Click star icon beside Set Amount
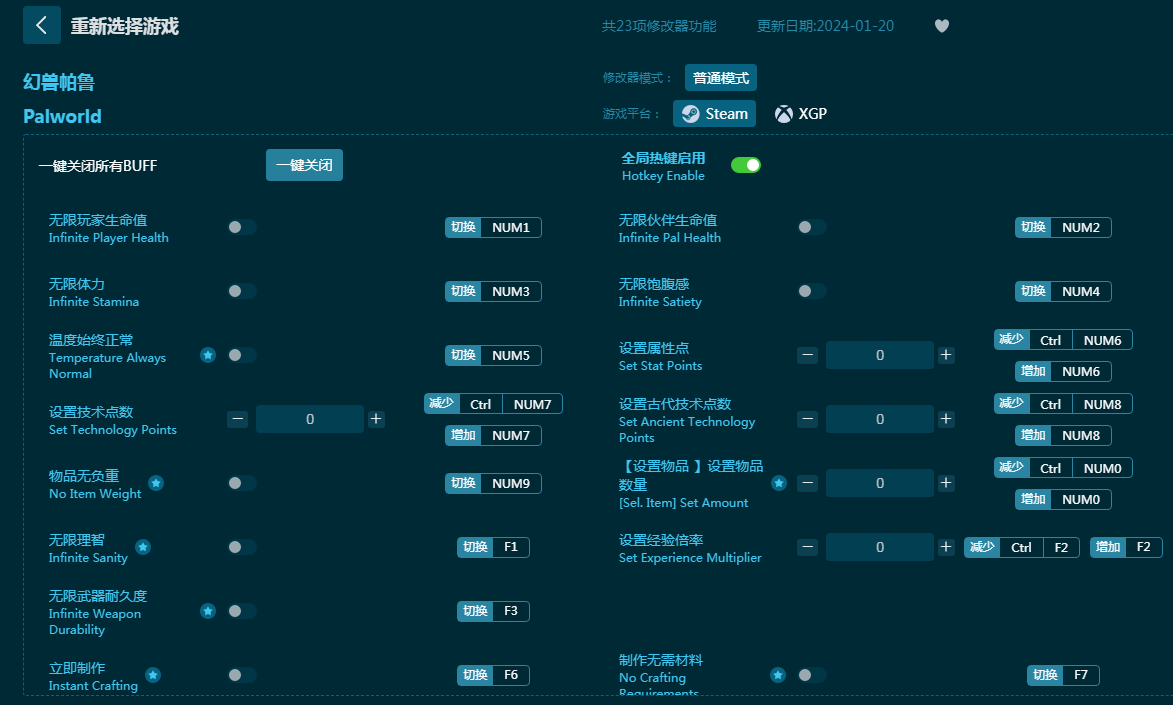This screenshot has width=1173, height=705. click(x=779, y=483)
